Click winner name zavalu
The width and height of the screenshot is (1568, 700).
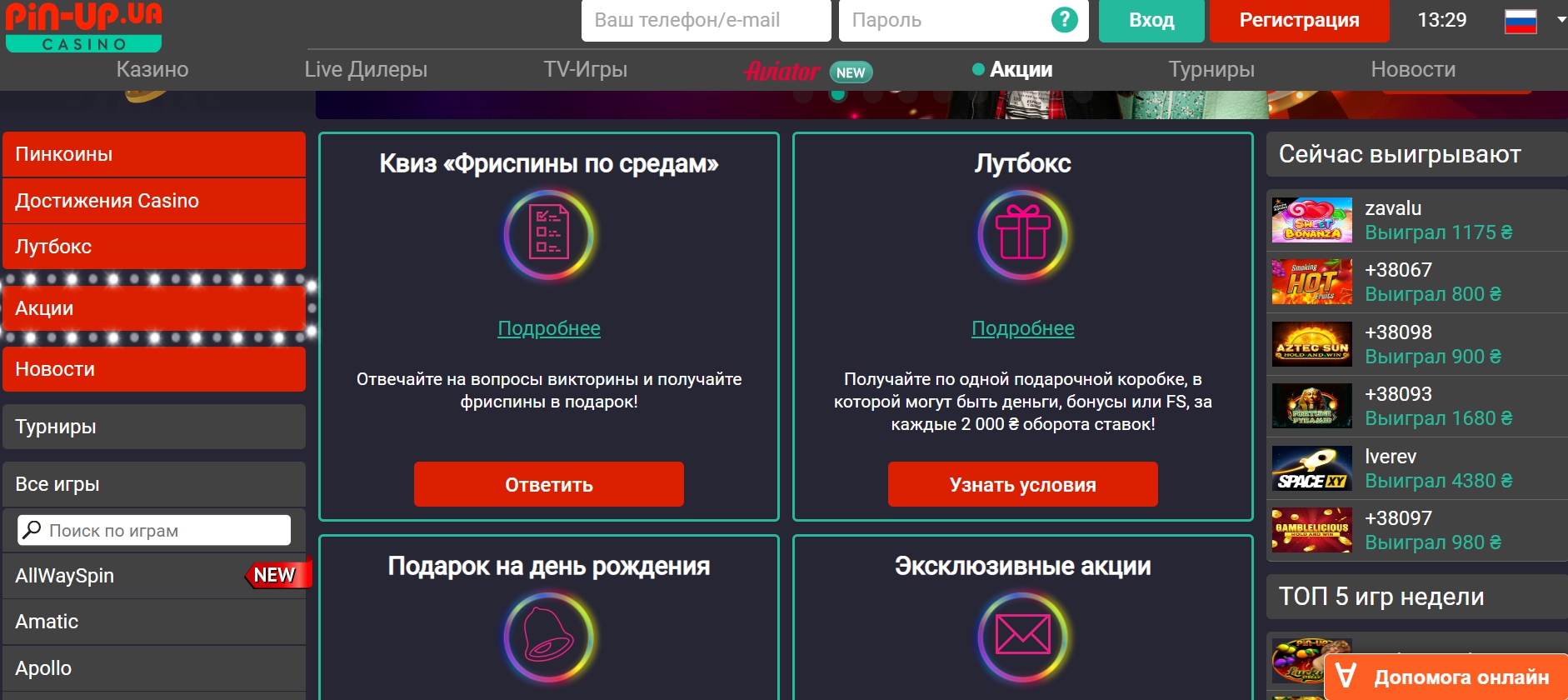click(1393, 208)
